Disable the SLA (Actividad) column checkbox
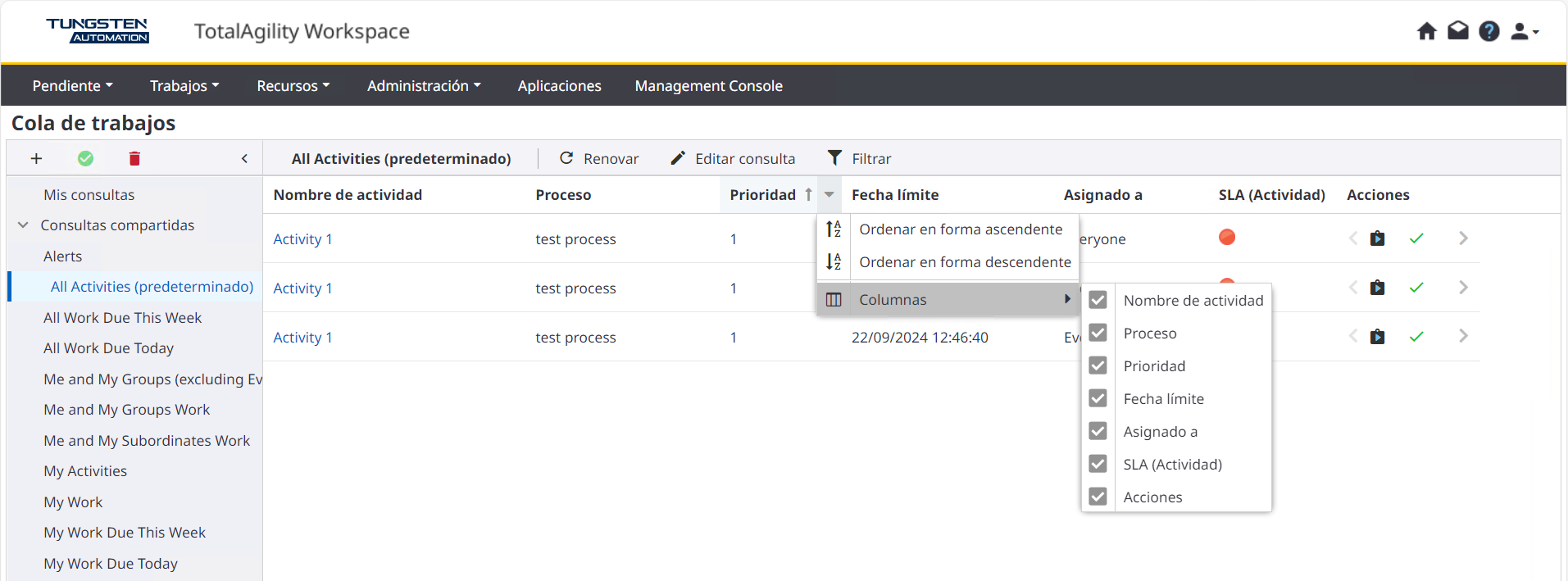Viewport: 1568px width, 581px height. [1098, 464]
